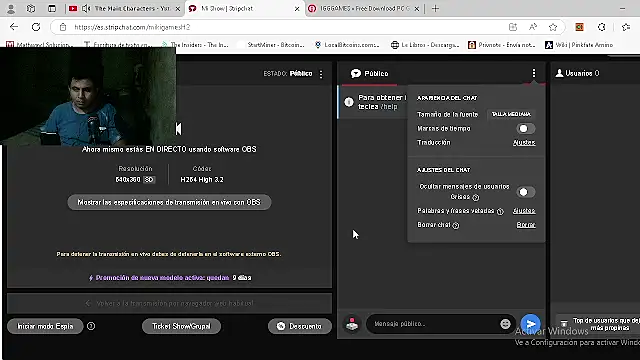
Task: Click Mostrar las especificaciones de transmisión OBS
Action: point(169,202)
